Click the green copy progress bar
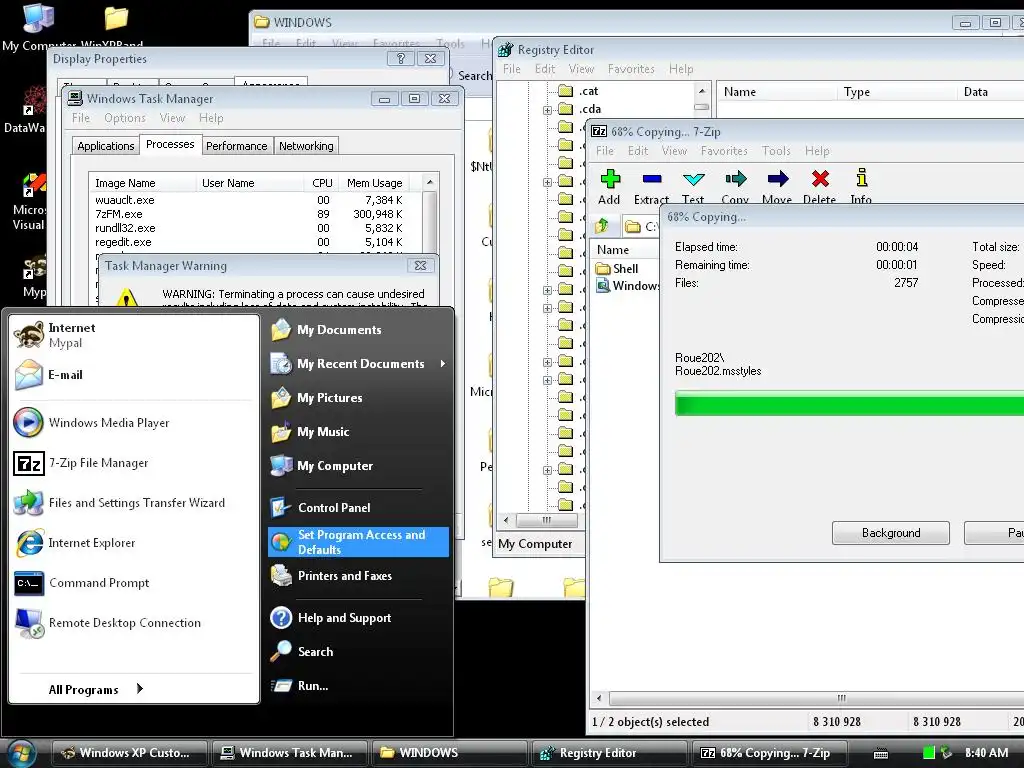 click(x=849, y=404)
